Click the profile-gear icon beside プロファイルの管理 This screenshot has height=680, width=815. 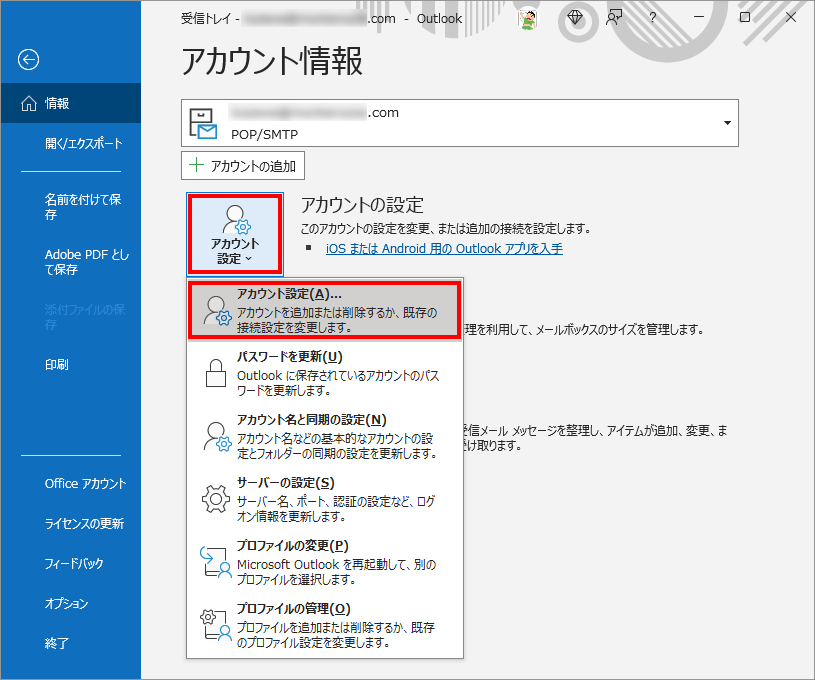click(216, 625)
